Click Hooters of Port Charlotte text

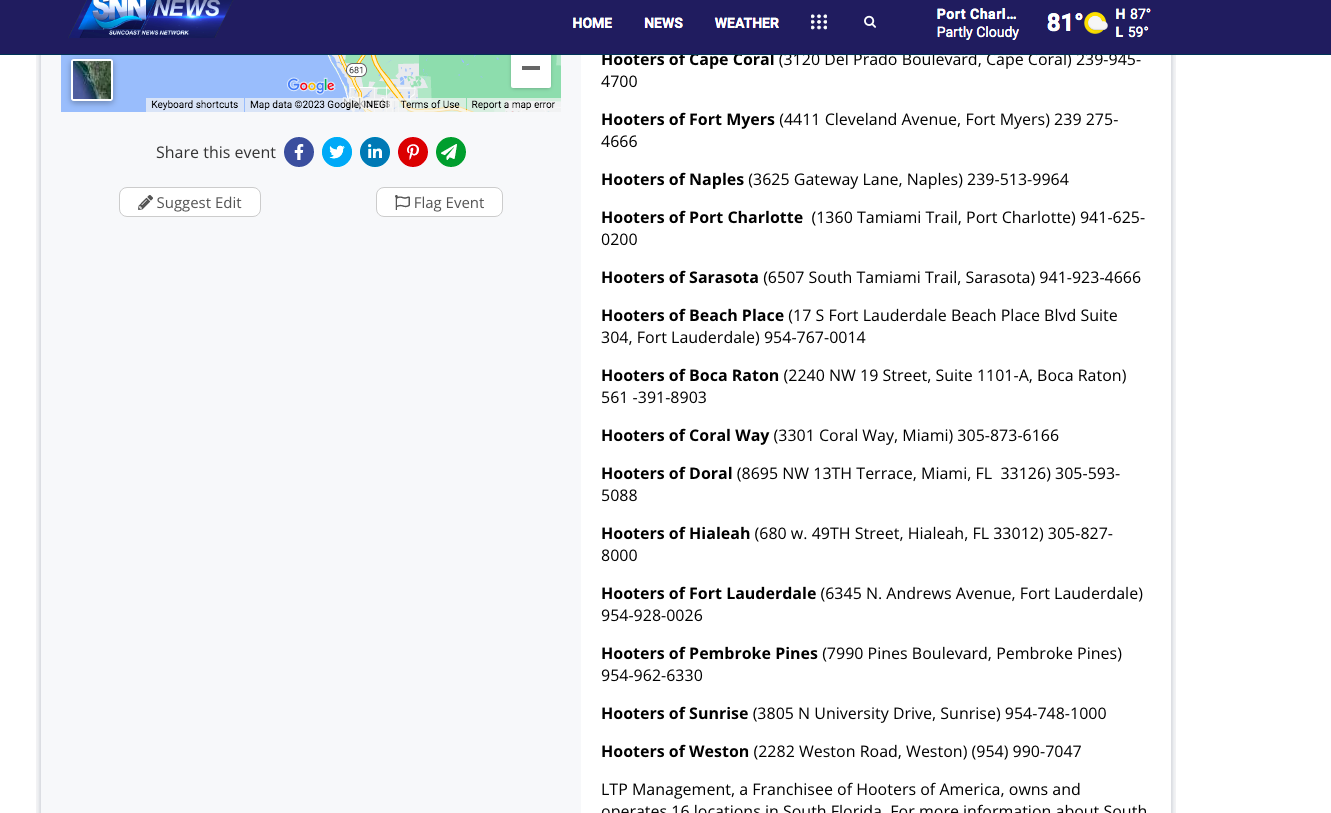[702, 217]
